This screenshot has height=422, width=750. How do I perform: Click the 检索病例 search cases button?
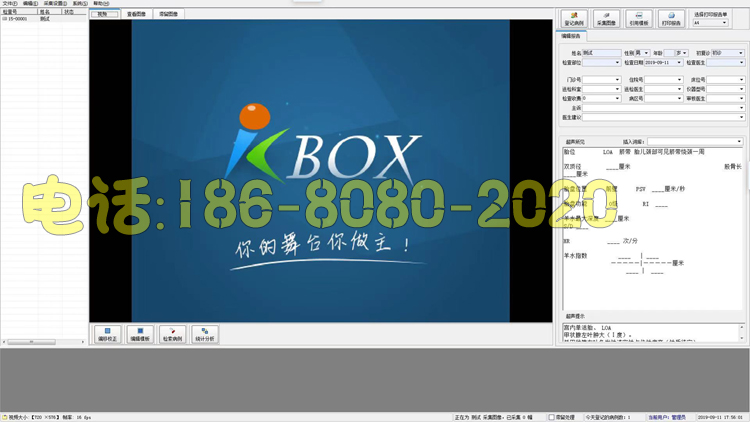[172, 334]
